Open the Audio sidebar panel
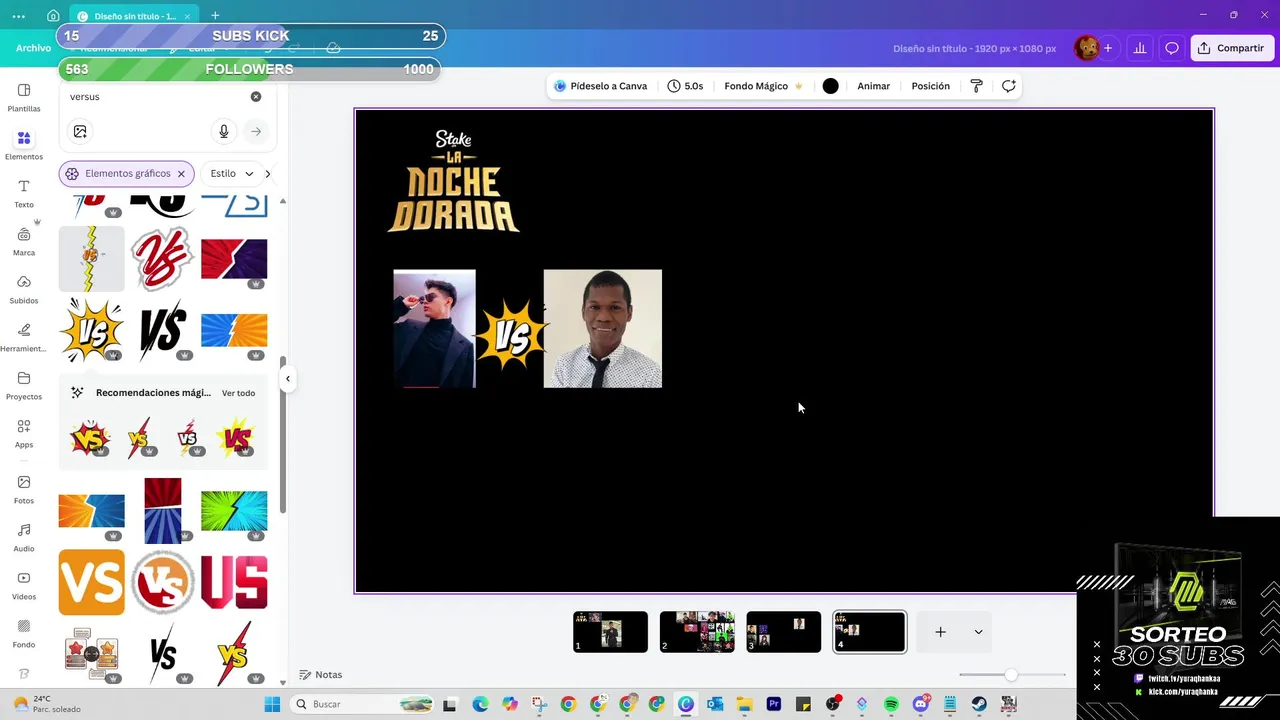This screenshot has height=720, width=1280. click(x=24, y=537)
